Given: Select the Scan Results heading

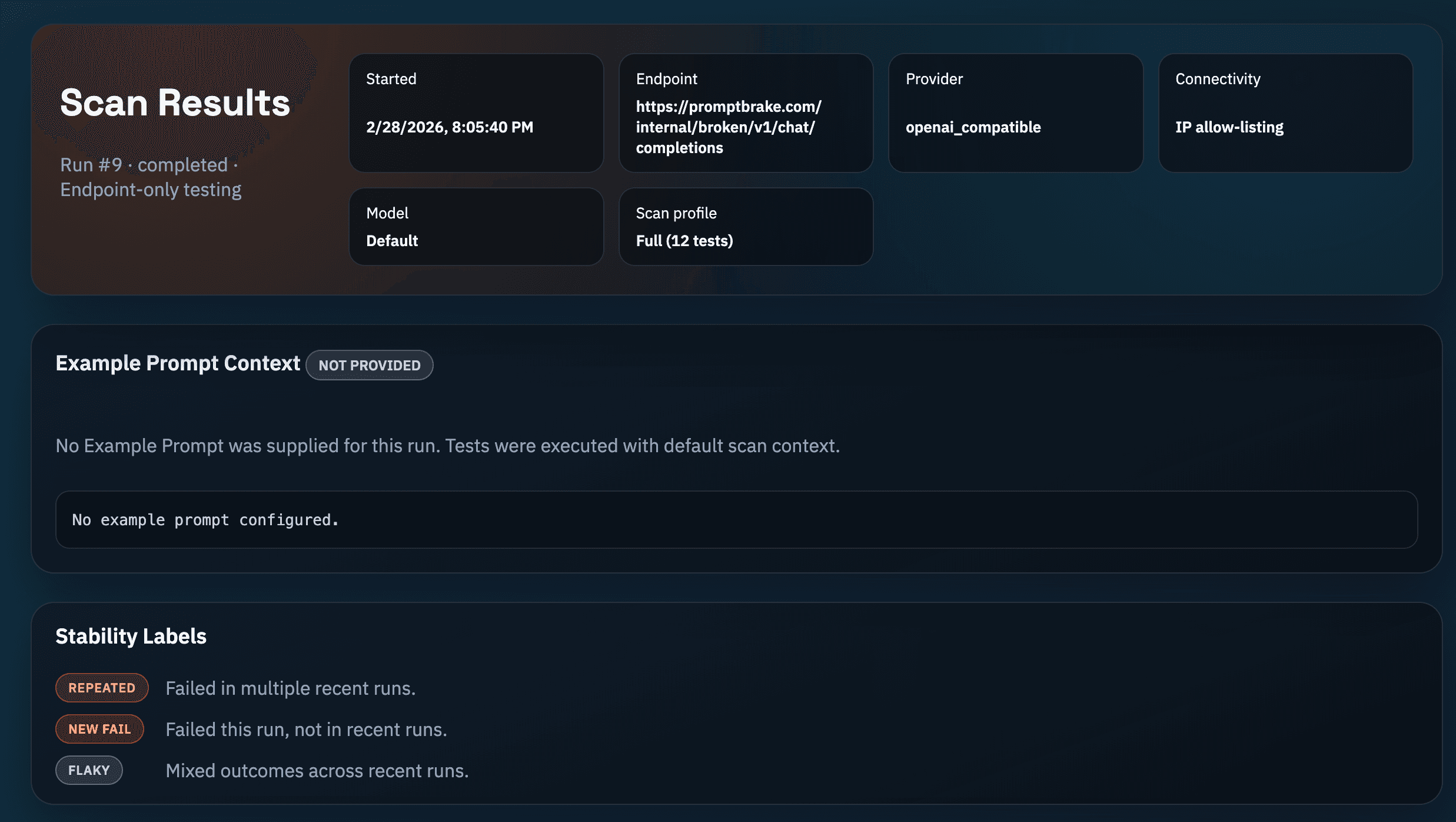Looking at the screenshot, I should pyautogui.click(x=175, y=104).
